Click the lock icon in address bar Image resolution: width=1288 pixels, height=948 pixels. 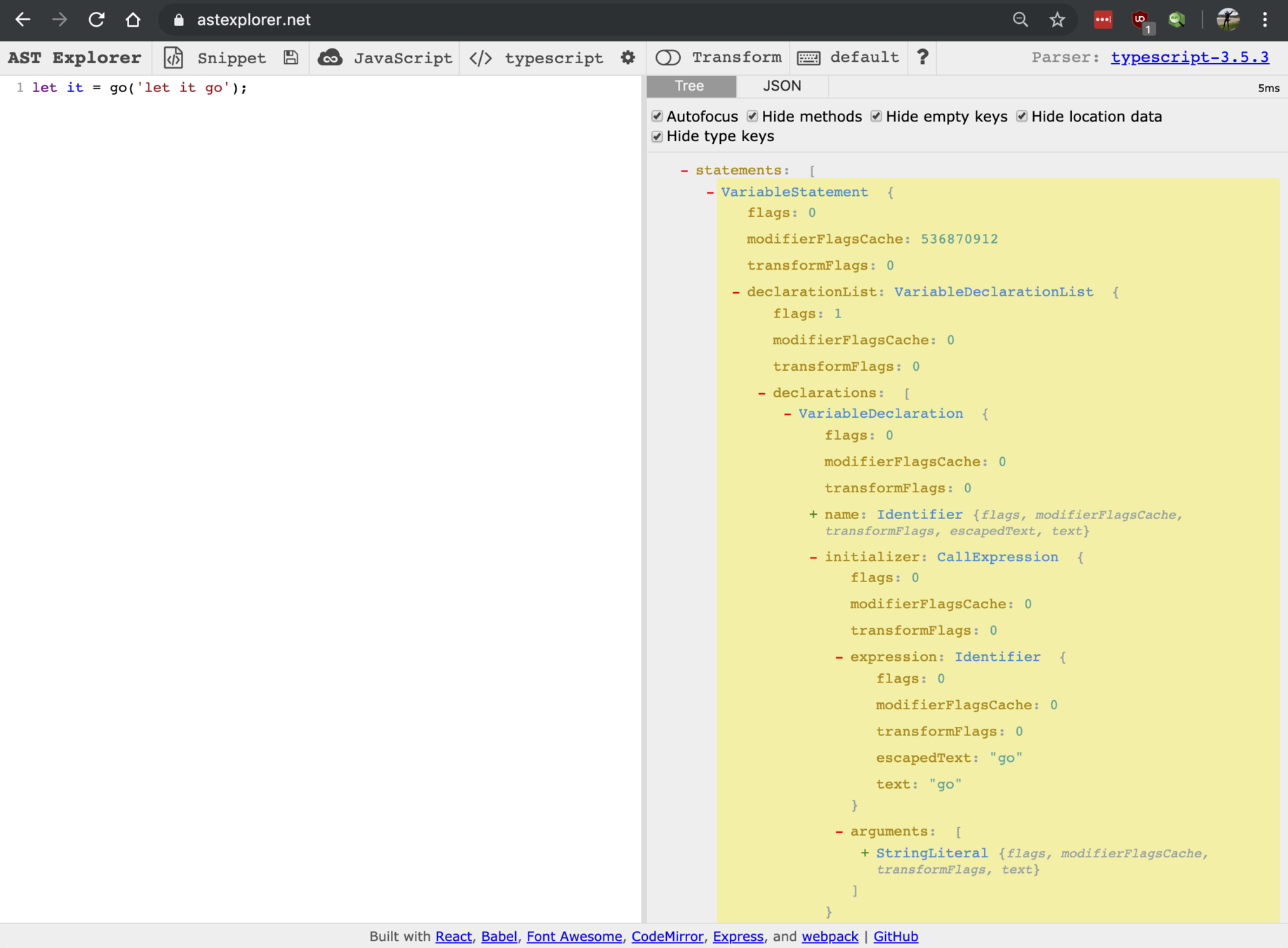coord(179,20)
